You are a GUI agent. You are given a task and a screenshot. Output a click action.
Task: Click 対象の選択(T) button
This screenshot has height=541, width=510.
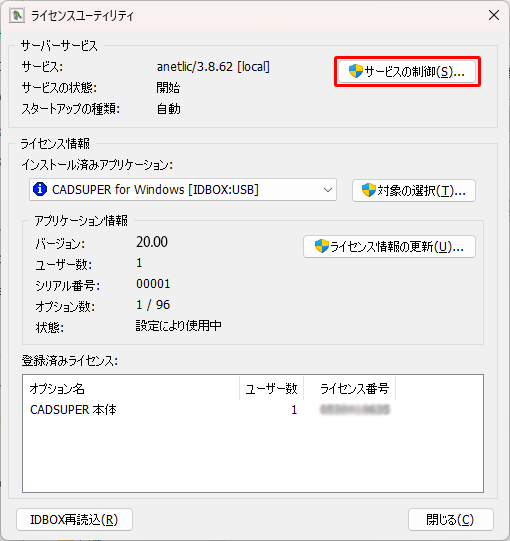point(414,190)
